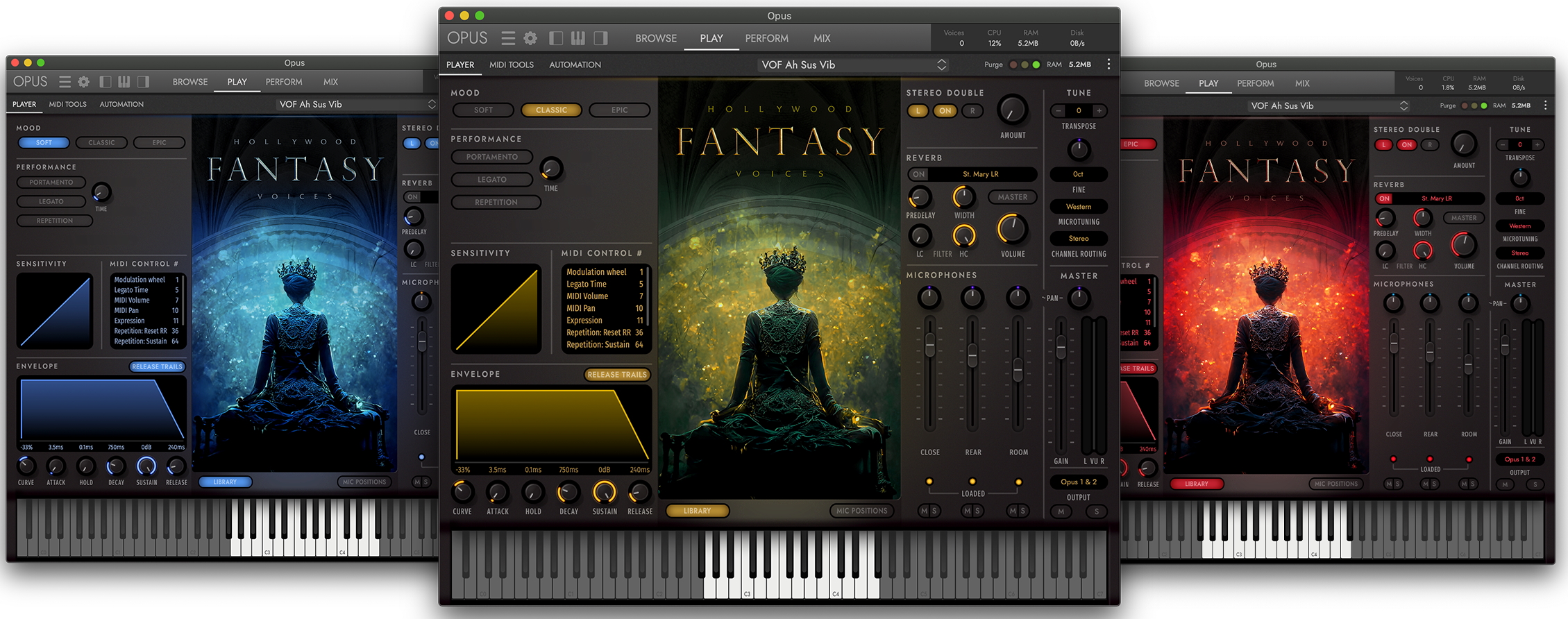Open the Western microtuning dropdown in gold-themed window
This screenshot has width=1568, height=619.
coord(1078,207)
